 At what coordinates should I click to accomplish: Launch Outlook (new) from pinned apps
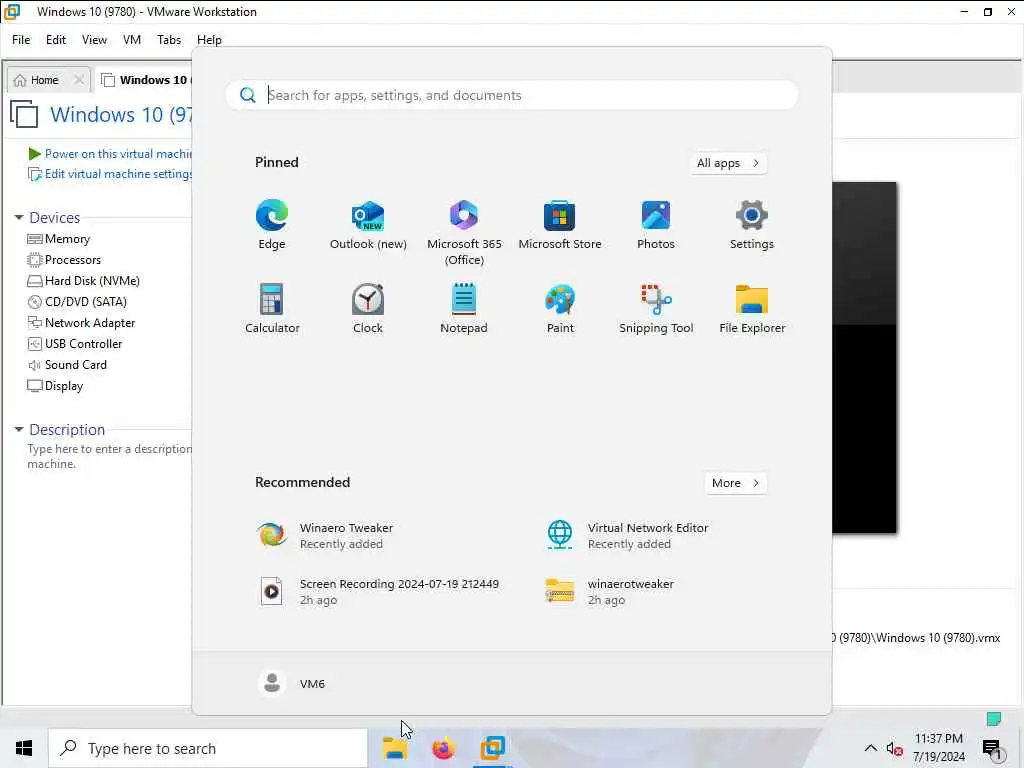[368, 225]
